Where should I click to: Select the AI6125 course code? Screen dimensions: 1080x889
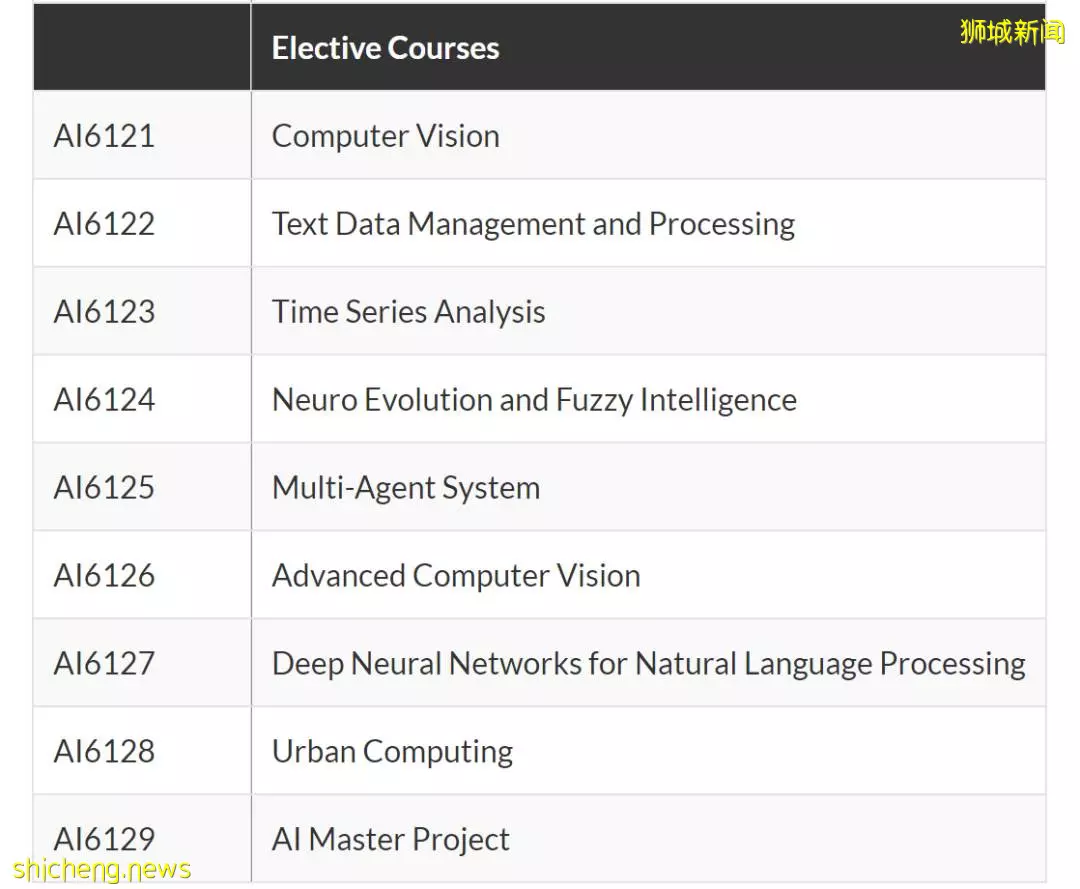pyautogui.click(x=104, y=488)
